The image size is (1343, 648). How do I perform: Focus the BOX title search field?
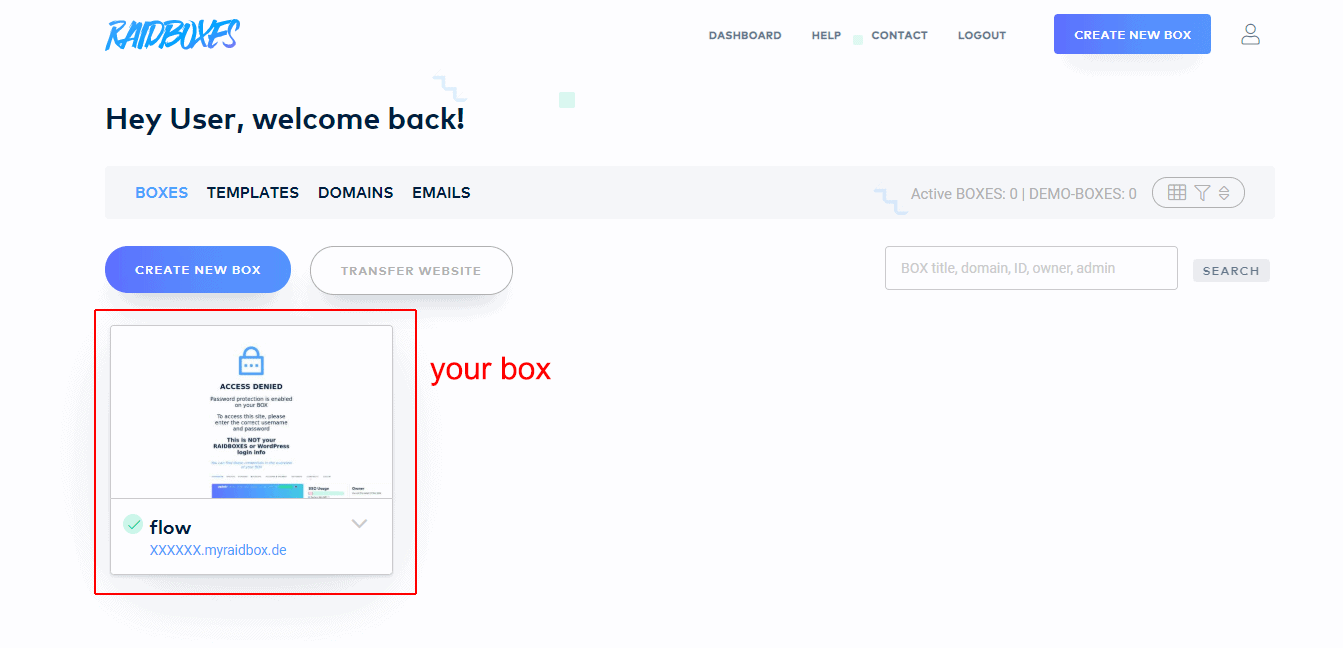point(1031,268)
